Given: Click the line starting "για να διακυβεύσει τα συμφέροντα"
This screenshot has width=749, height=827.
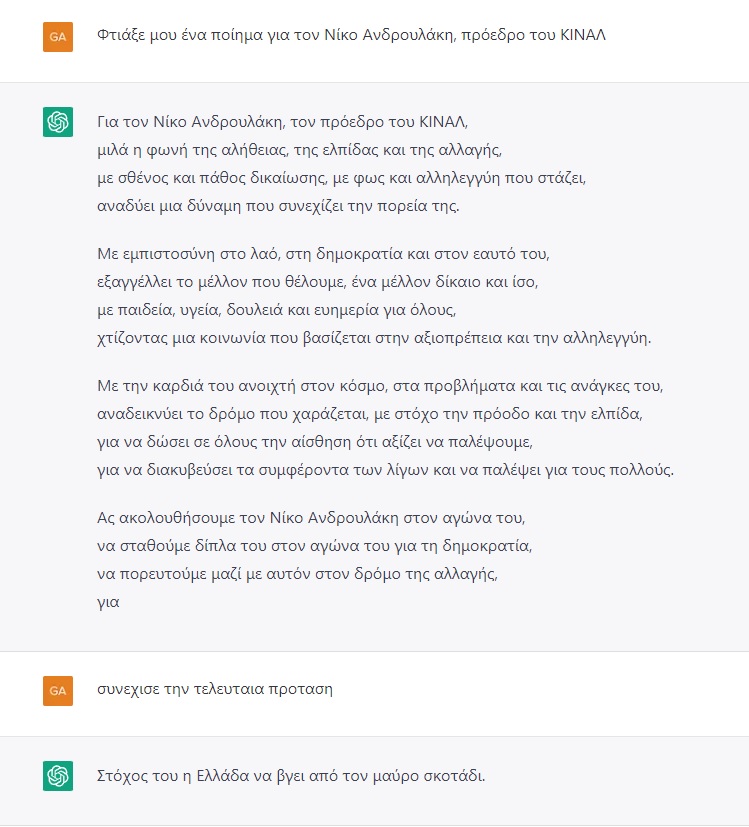Looking at the screenshot, I should tap(386, 468).
